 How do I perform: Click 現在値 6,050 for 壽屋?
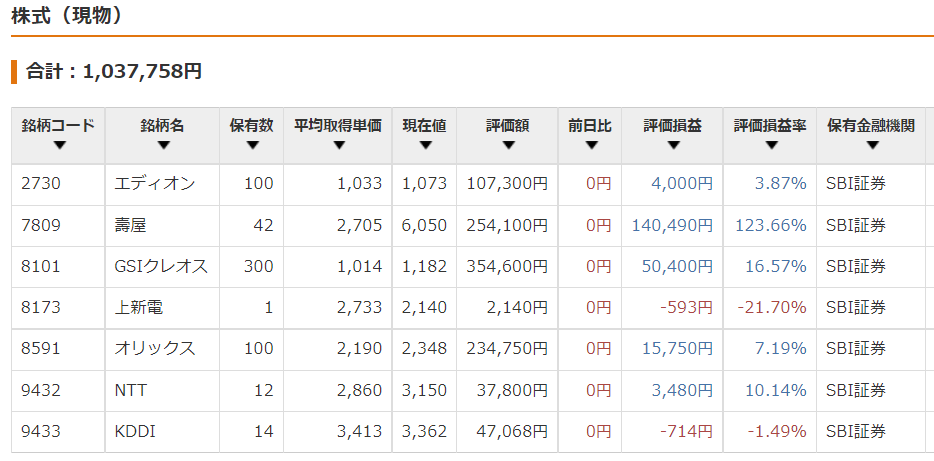(x=424, y=225)
